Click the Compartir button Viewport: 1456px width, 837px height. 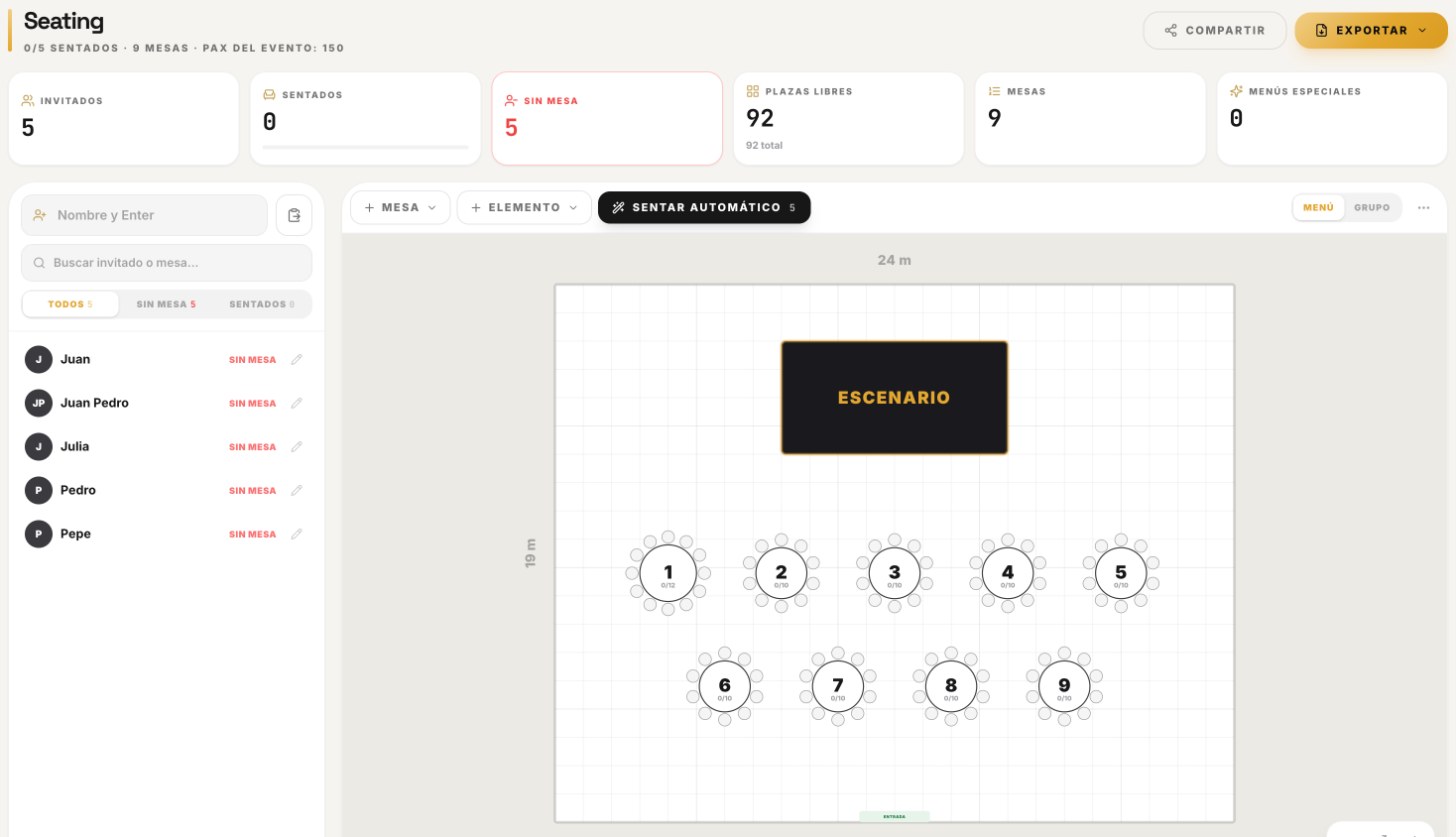(1215, 30)
